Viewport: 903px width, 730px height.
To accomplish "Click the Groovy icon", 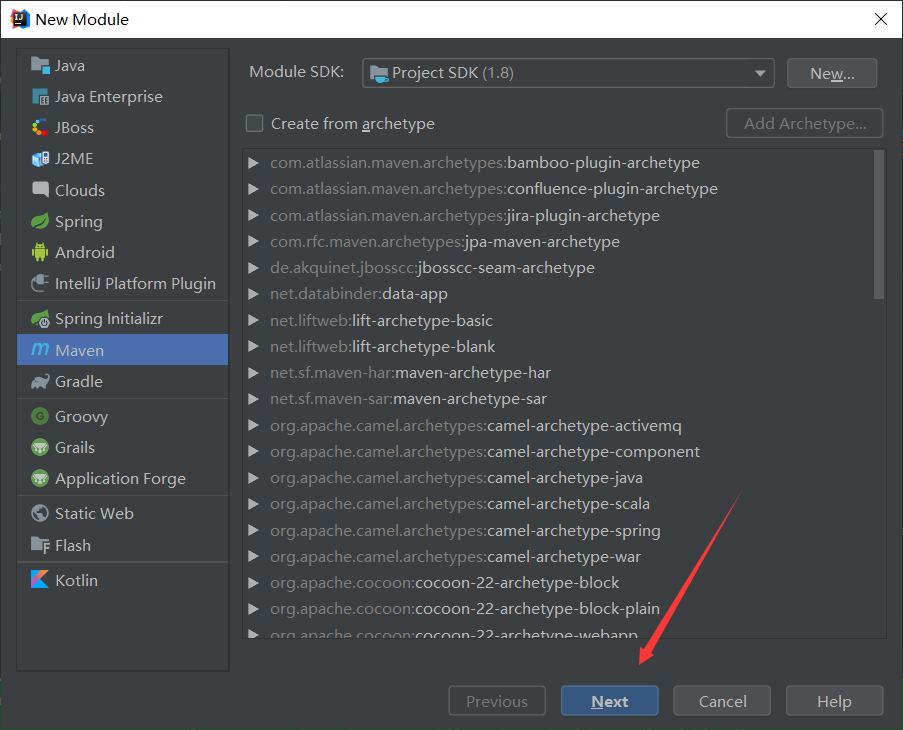I will [x=40, y=416].
